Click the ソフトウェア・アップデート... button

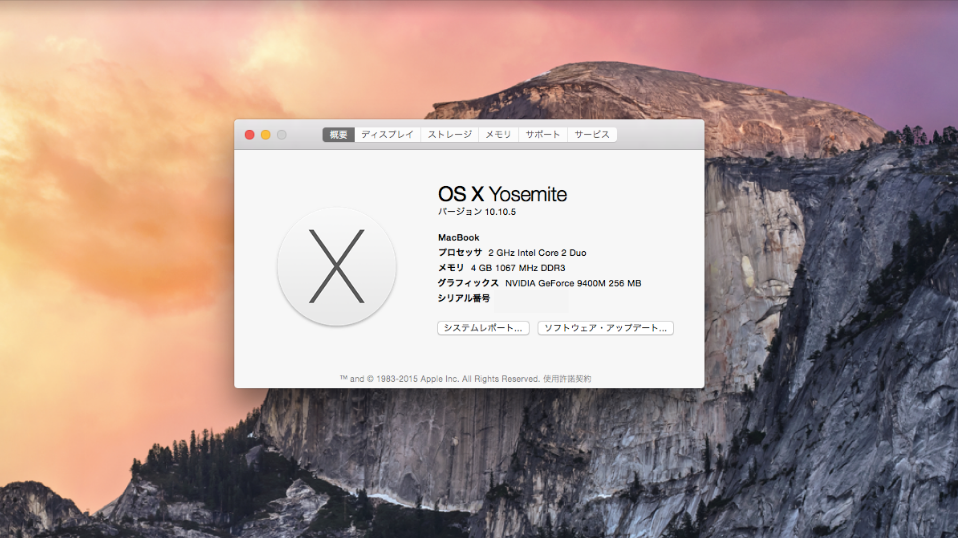[605, 328]
